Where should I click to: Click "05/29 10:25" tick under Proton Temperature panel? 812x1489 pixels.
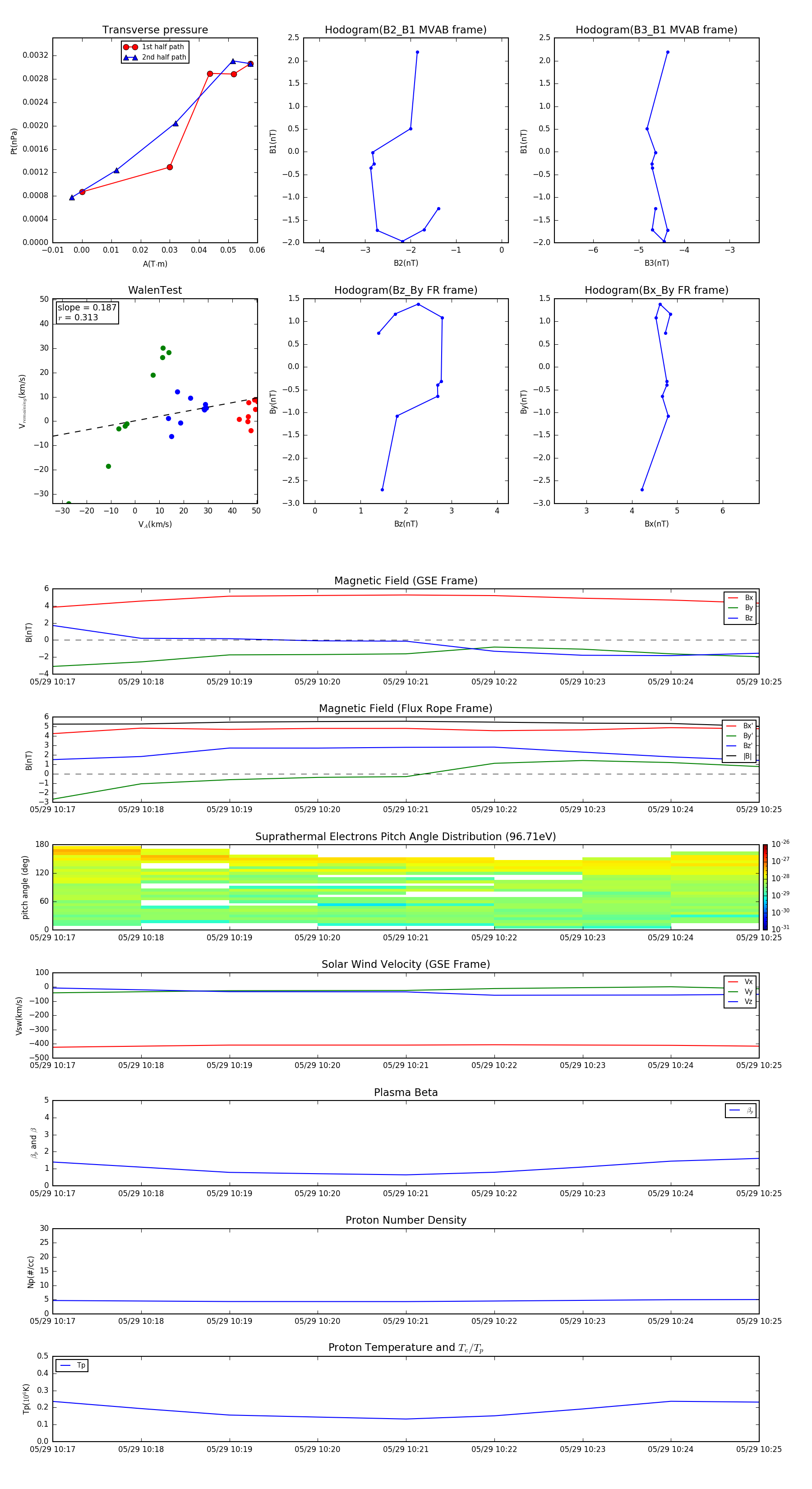coord(759,1449)
